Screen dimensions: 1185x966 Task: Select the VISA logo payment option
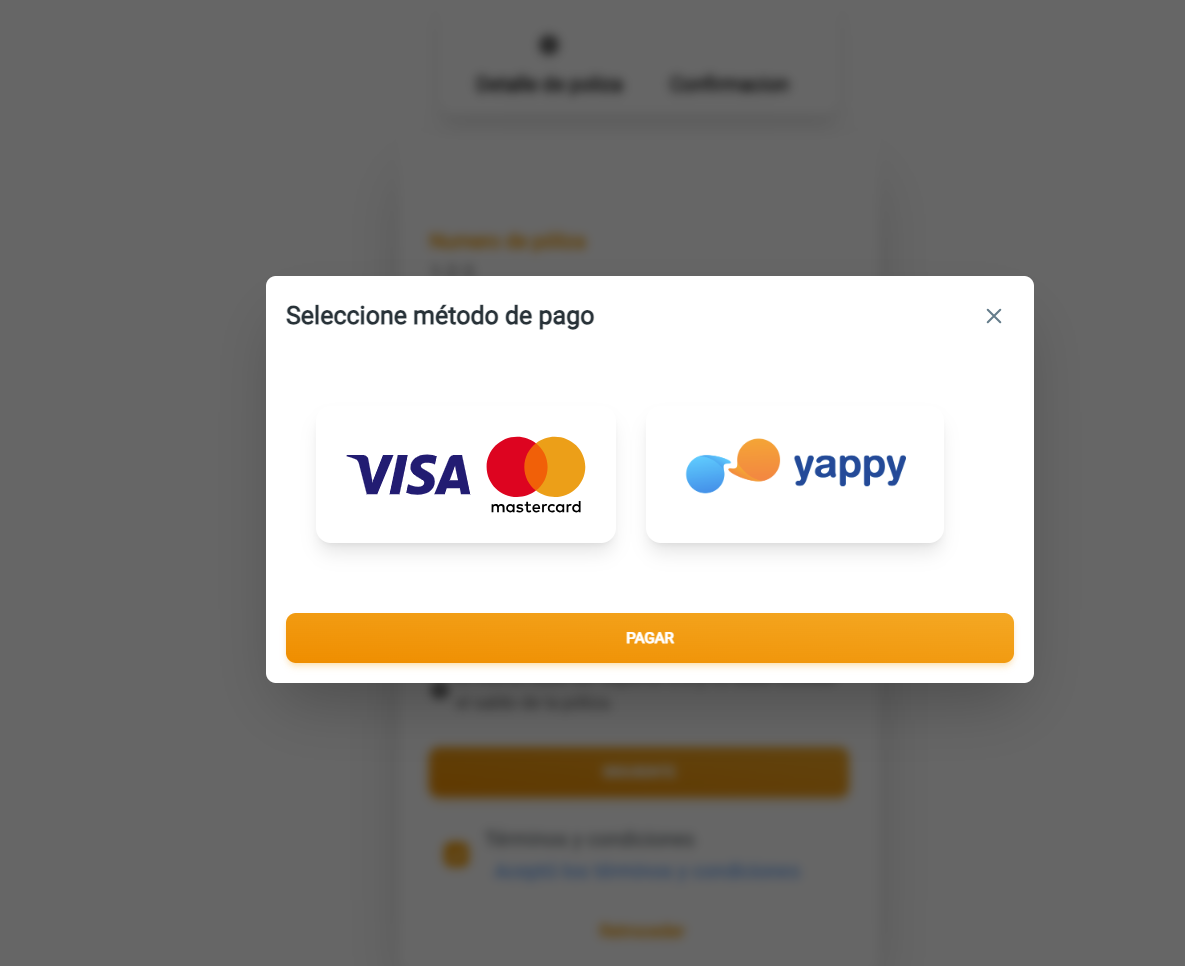[409, 474]
